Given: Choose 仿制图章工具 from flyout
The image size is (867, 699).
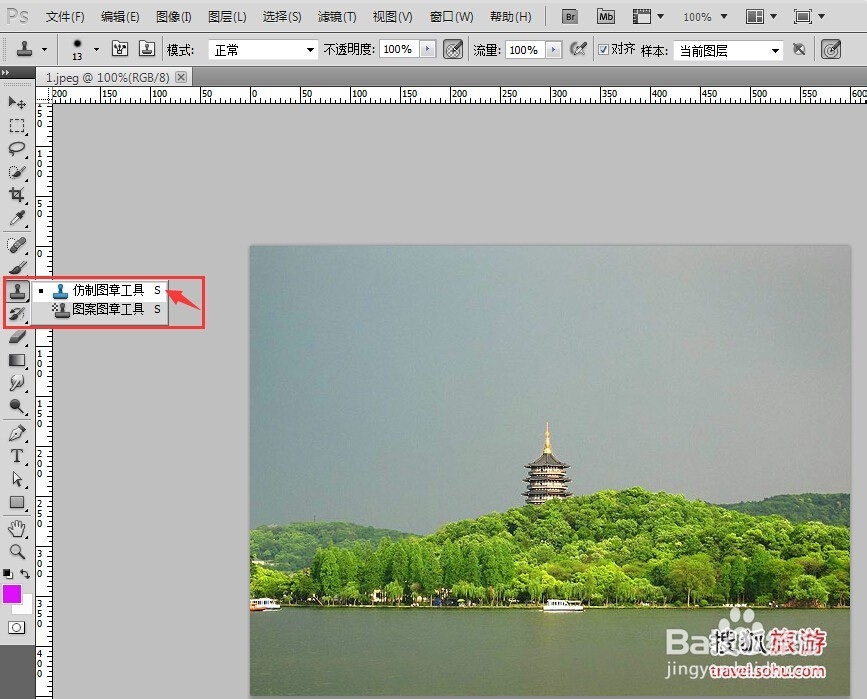Looking at the screenshot, I should click(x=100, y=290).
